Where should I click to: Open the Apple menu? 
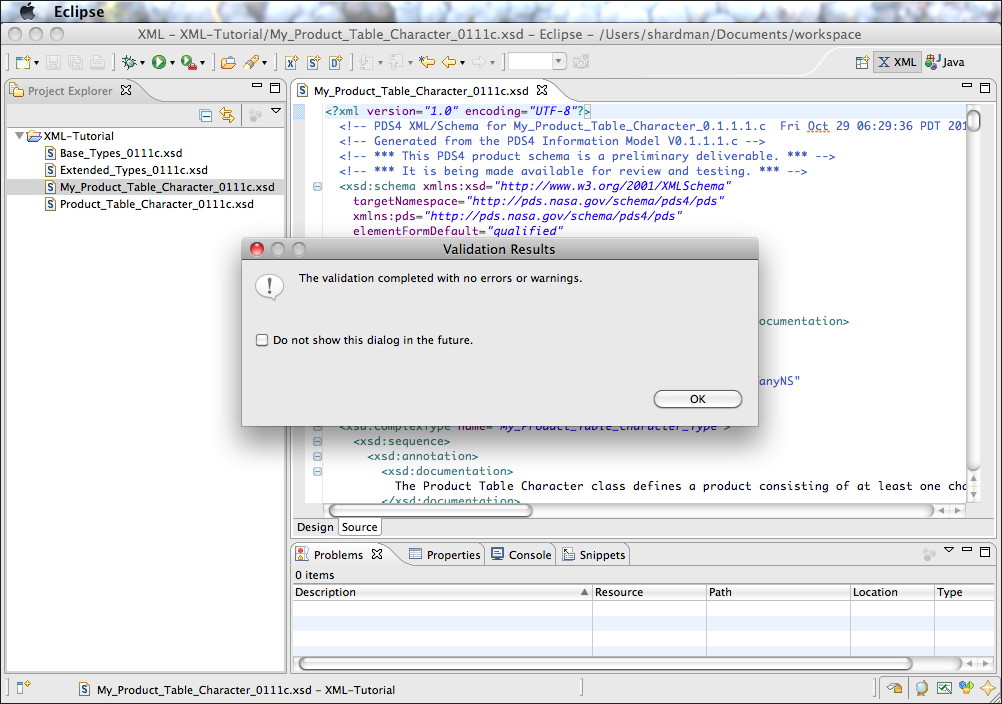(x=27, y=11)
